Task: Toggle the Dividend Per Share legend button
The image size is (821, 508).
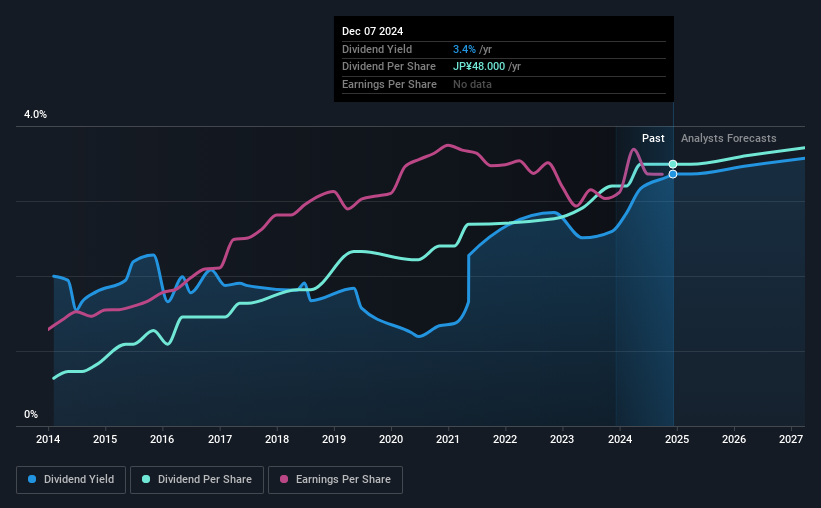Action: [197, 480]
